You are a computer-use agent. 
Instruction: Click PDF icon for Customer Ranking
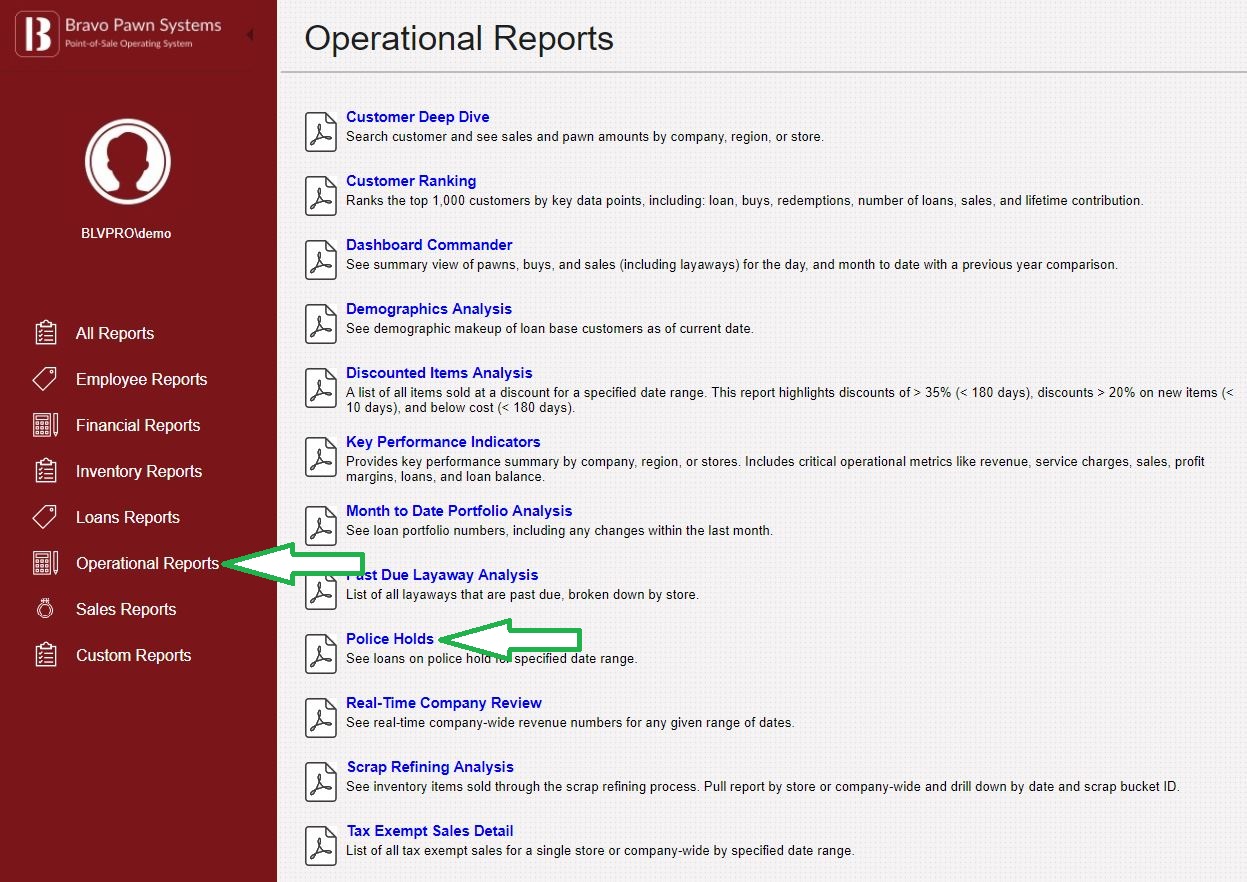click(320, 196)
